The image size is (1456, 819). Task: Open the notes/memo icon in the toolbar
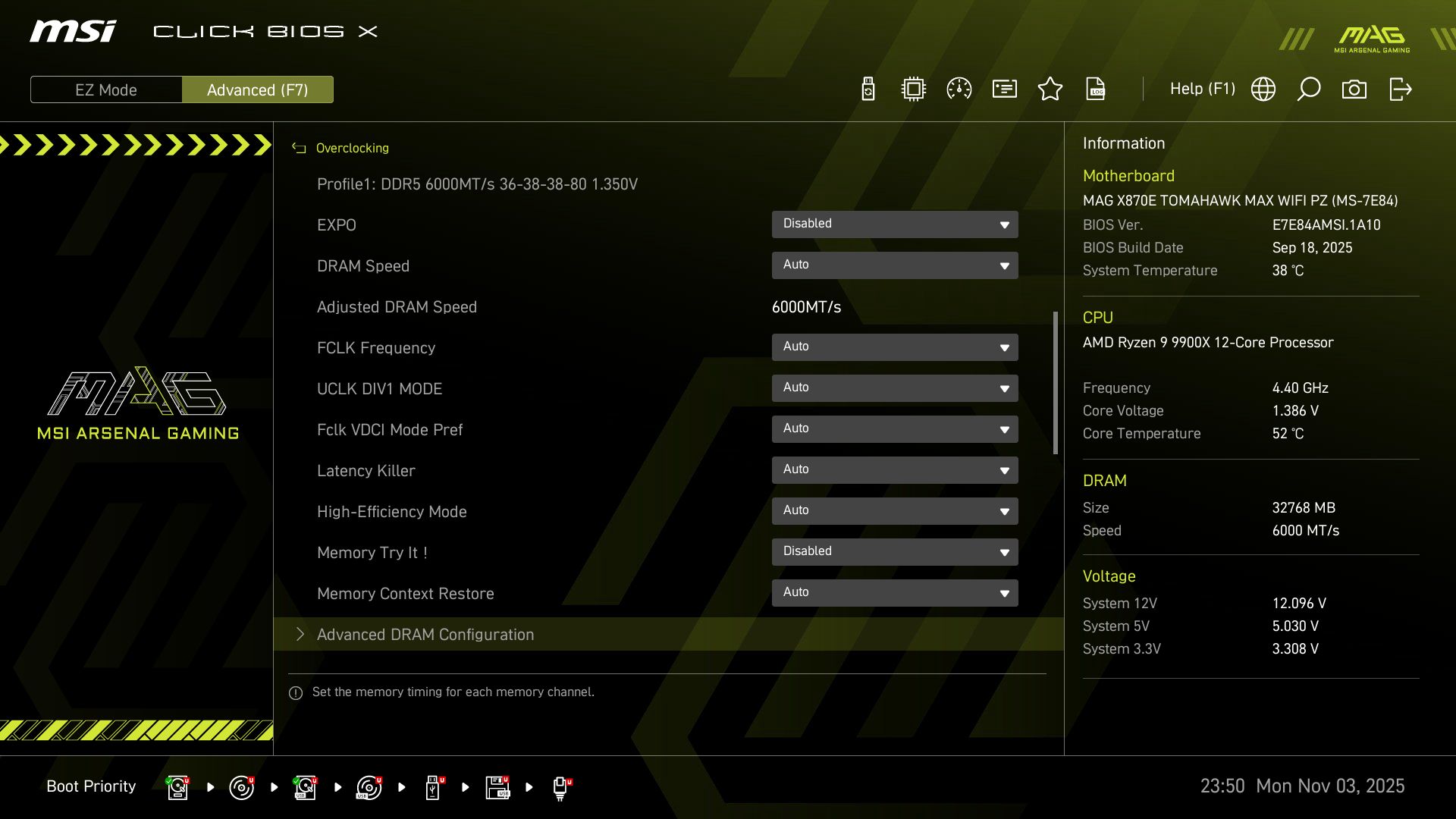(x=1004, y=89)
